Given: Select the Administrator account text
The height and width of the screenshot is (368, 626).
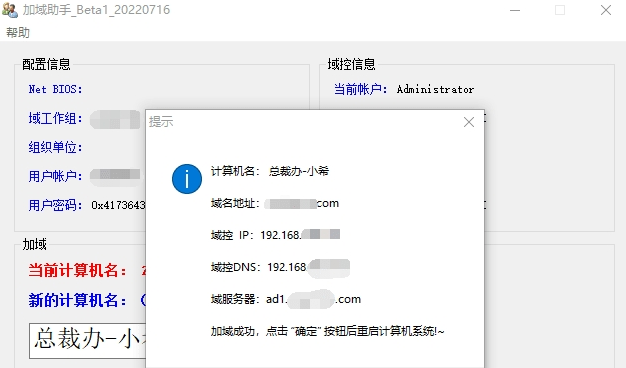Looking at the screenshot, I should pos(436,89).
